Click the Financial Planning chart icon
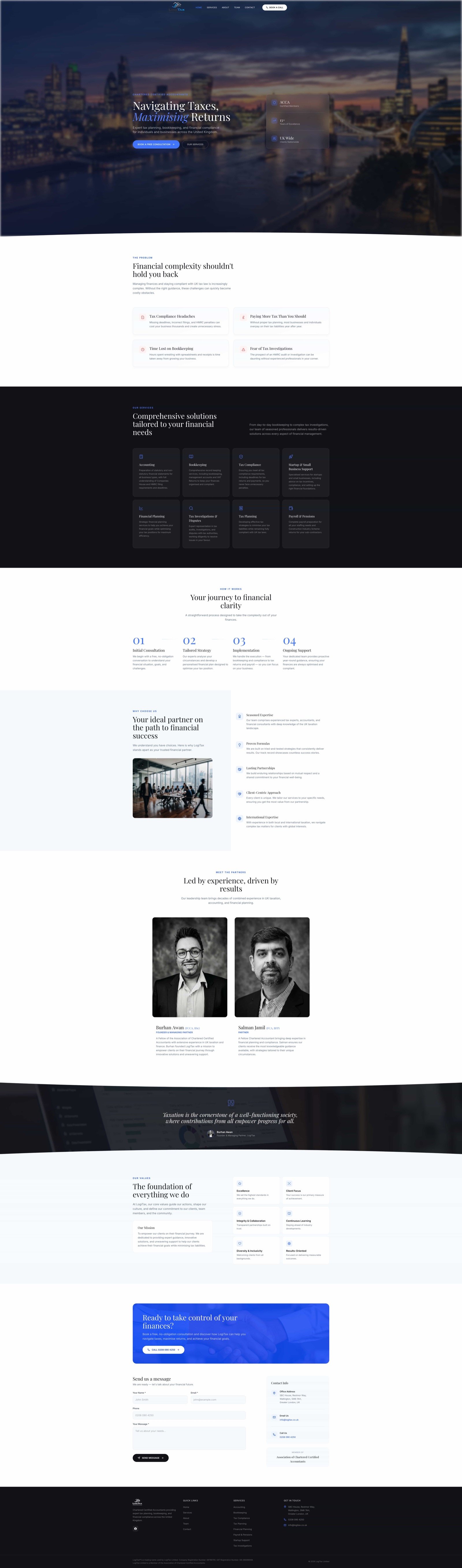Image resolution: width=462 pixels, height=1568 pixels. tap(141, 508)
